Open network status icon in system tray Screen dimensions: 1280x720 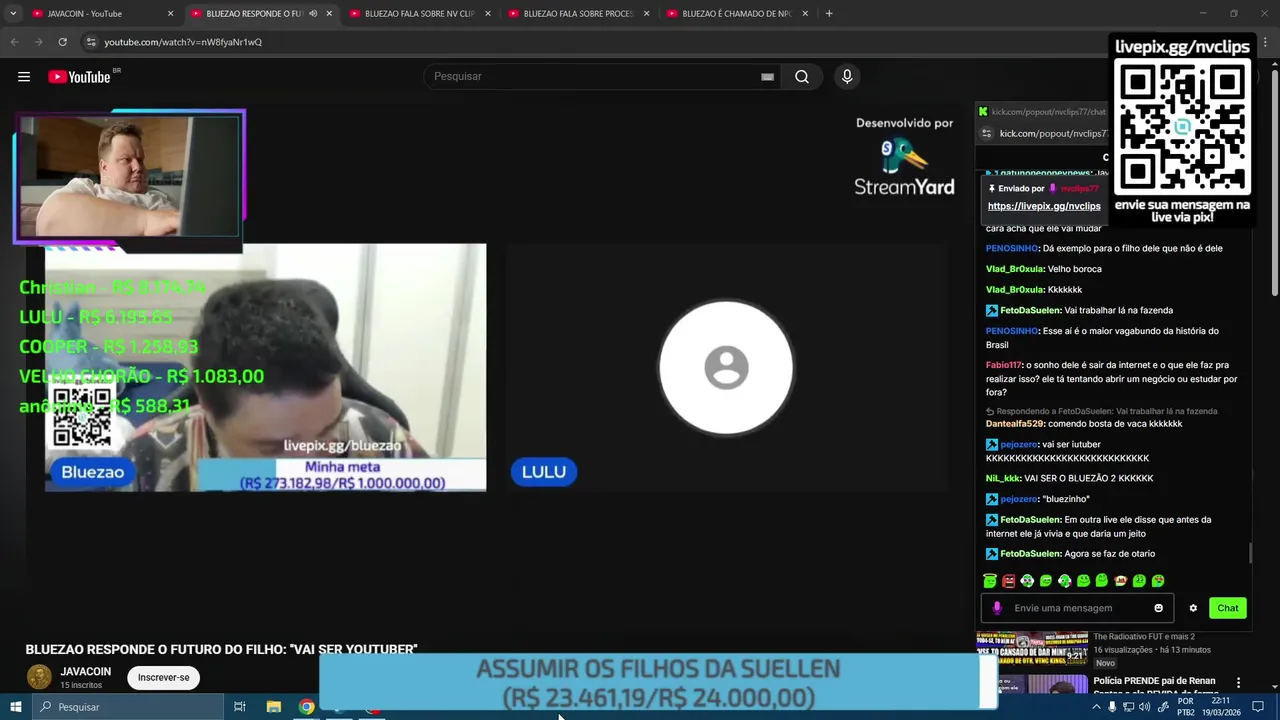tap(1128, 707)
